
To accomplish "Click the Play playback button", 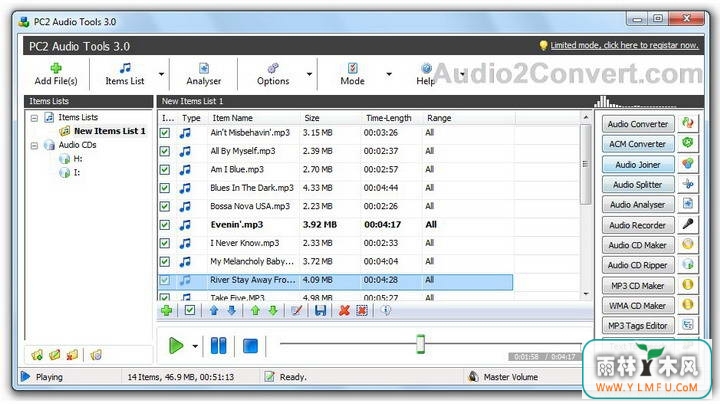I will (176, 346).
